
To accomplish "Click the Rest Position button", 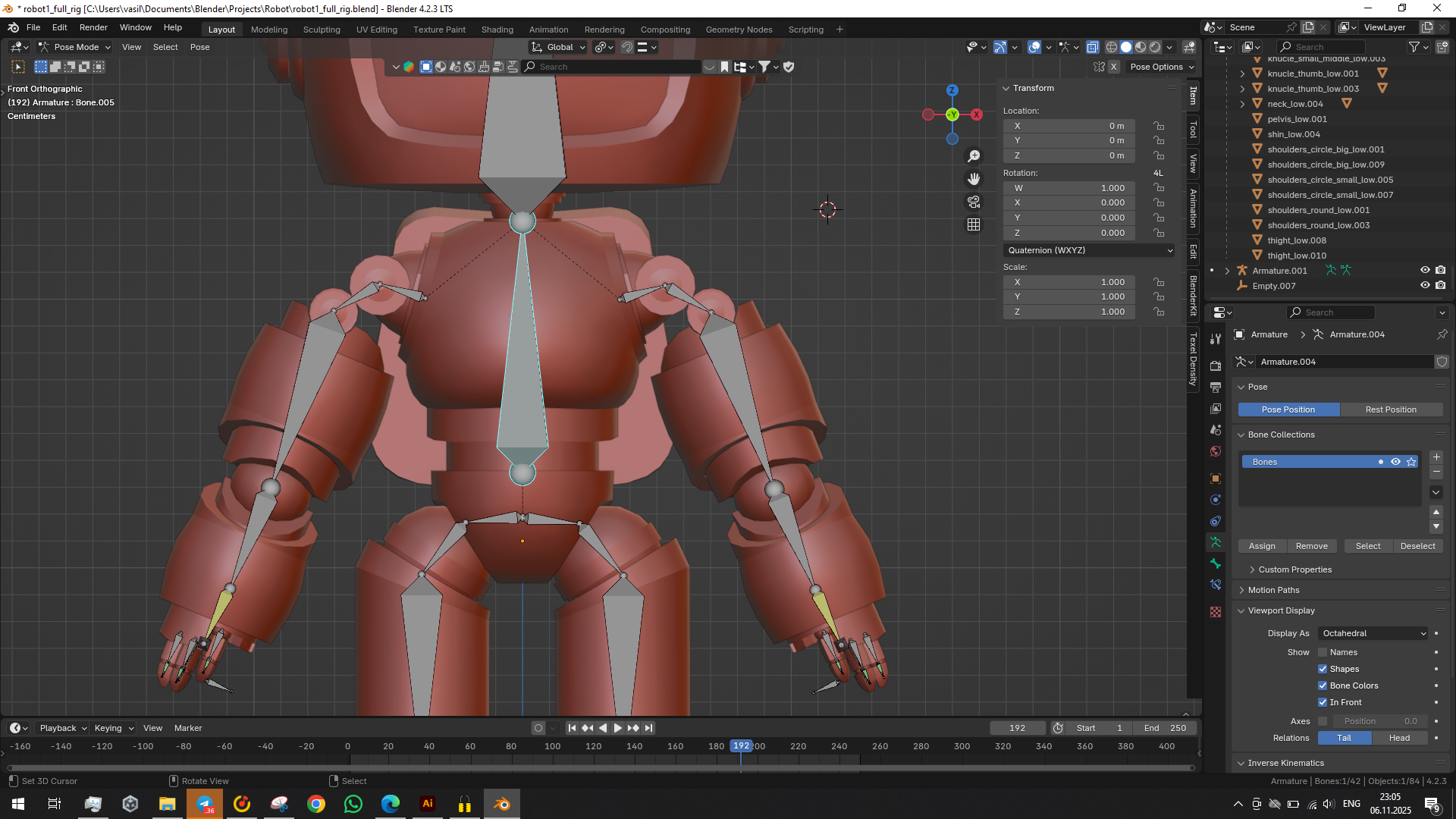I will point(1390,409).
